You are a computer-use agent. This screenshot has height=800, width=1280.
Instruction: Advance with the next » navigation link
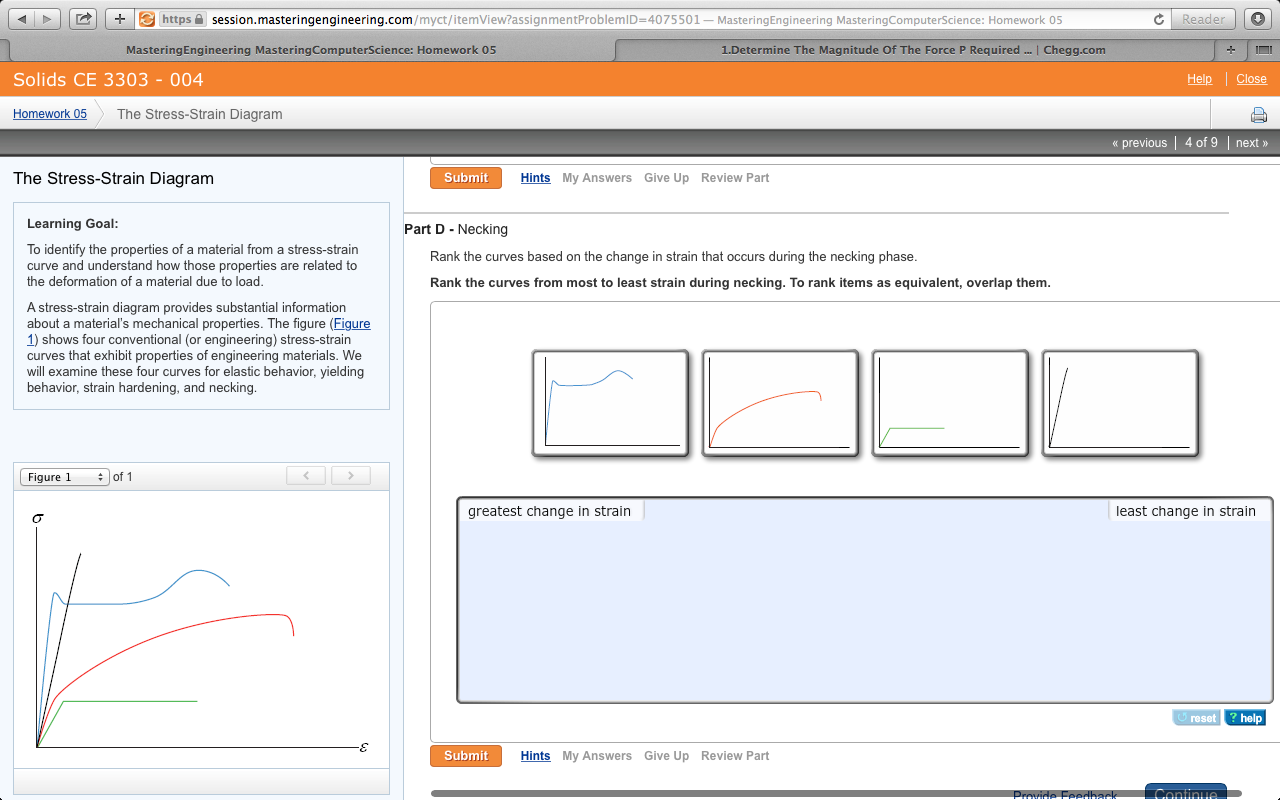(x=1251, y=142)
